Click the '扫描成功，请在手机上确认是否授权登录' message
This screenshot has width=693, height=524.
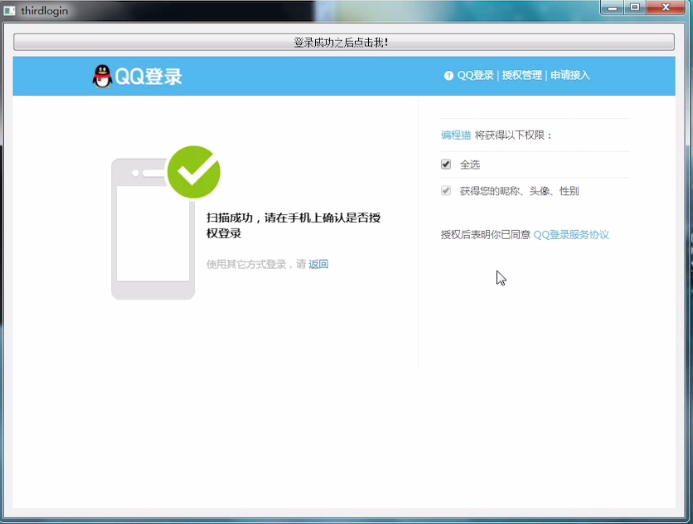click(x=293, y=225)
